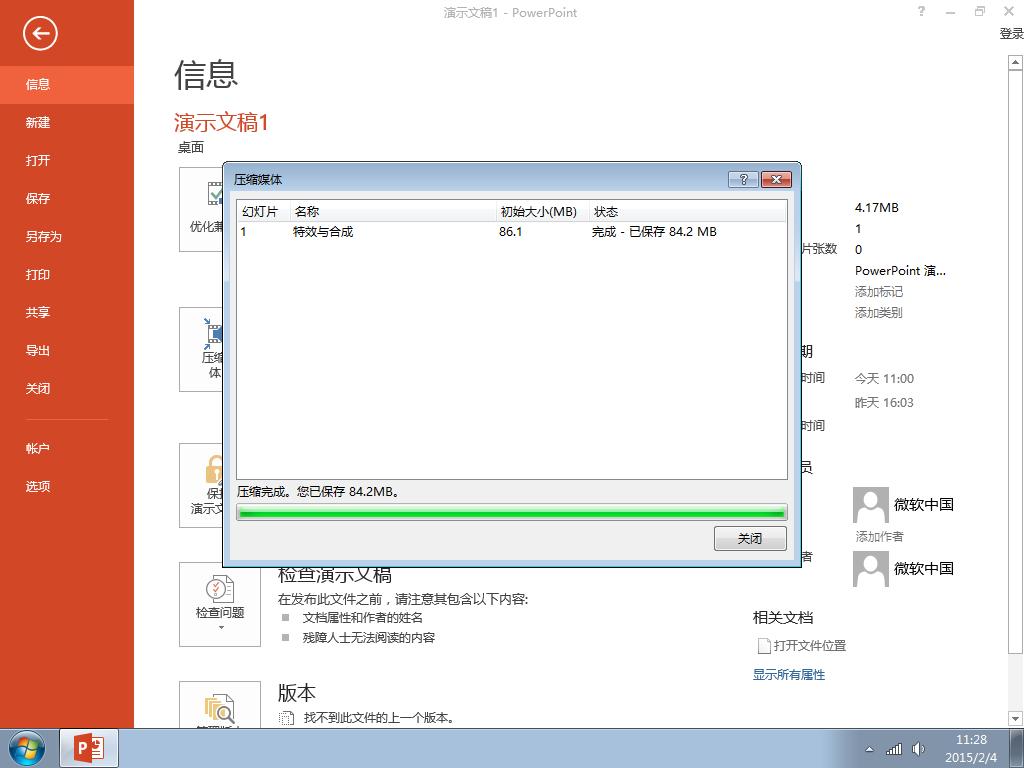Click the 昨天 16:03 created time
This screenshot has width=1024, height=768.
coord(884,403)
